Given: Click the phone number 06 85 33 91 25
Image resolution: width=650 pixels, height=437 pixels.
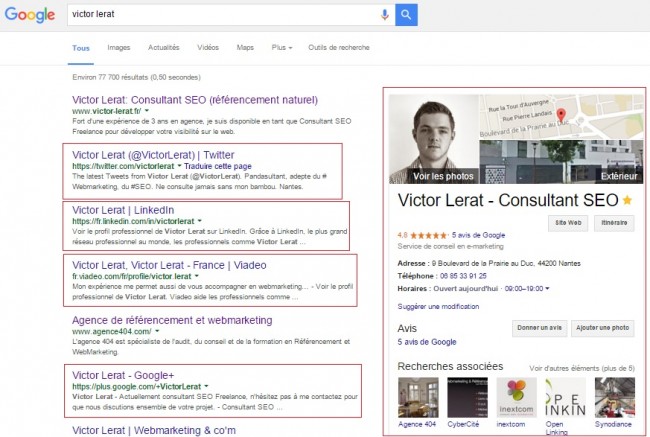Looking at the screenshot, I should (463, 276).
